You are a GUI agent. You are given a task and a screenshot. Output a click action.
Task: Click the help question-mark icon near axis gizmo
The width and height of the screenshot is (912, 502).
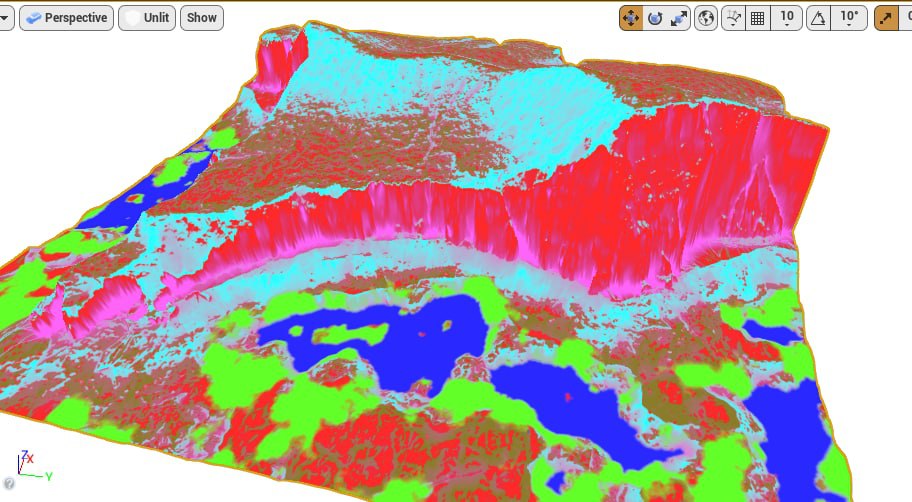(x=9, y=483)
